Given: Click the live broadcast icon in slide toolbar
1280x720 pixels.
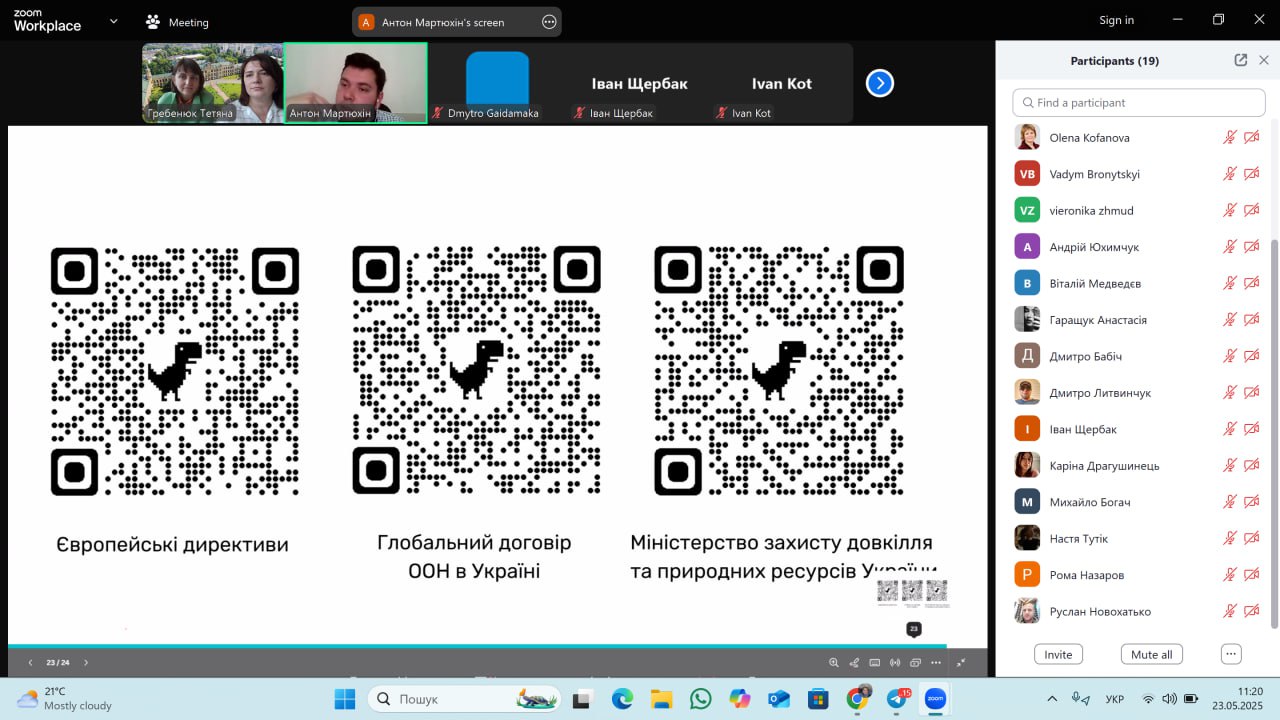Looking at the screenshot, I should click(x=895, y=662).
